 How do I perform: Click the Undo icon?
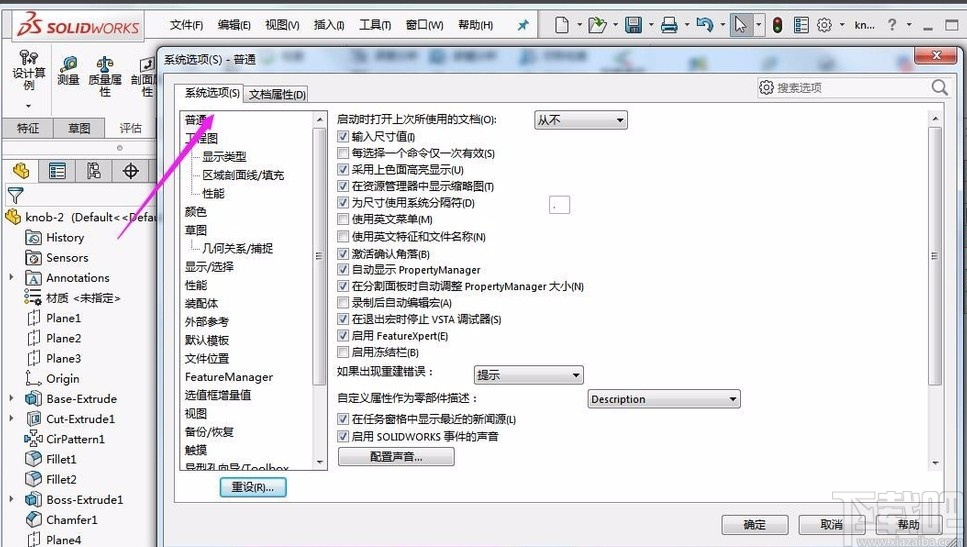point(704,25)
